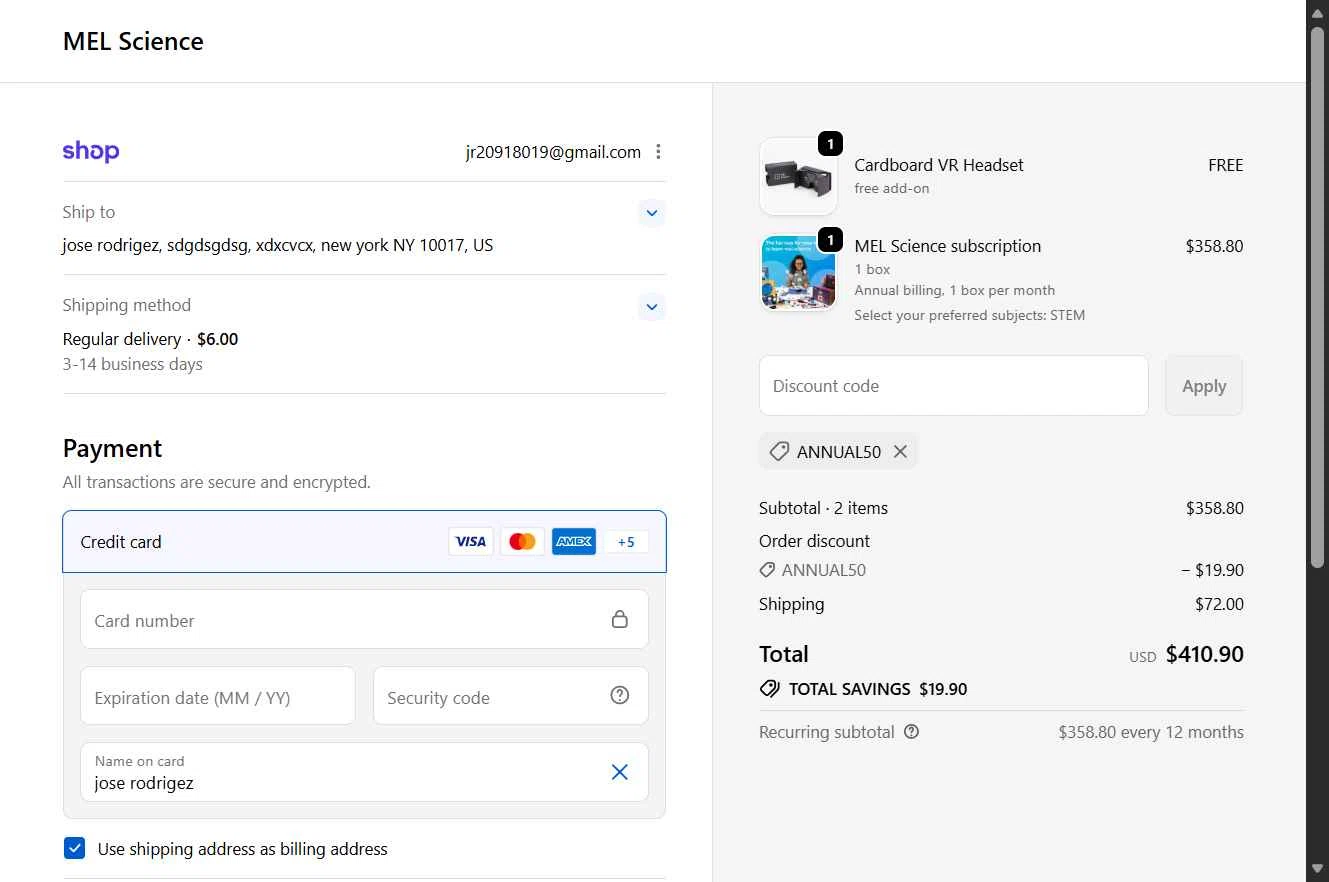Open the account options three-dot menu
The image size is (1329, 882).
click(658, 152)
